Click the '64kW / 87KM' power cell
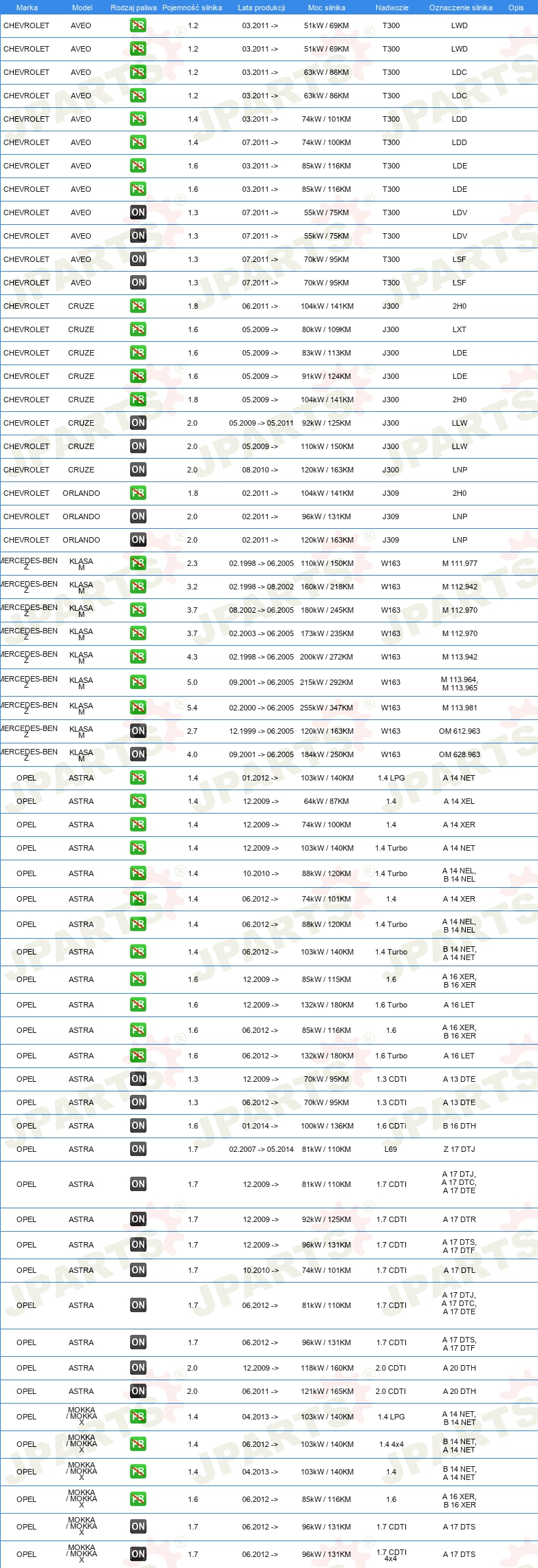The width and height of the screenshot is (538, 1568). click(x=327, y=801)
